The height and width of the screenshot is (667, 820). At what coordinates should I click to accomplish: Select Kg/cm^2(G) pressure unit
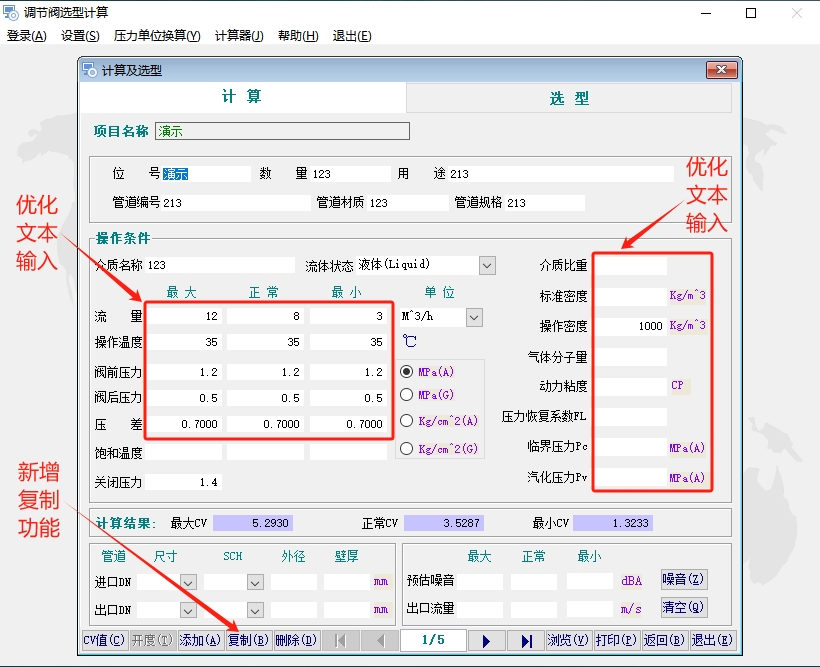[406, 448]
